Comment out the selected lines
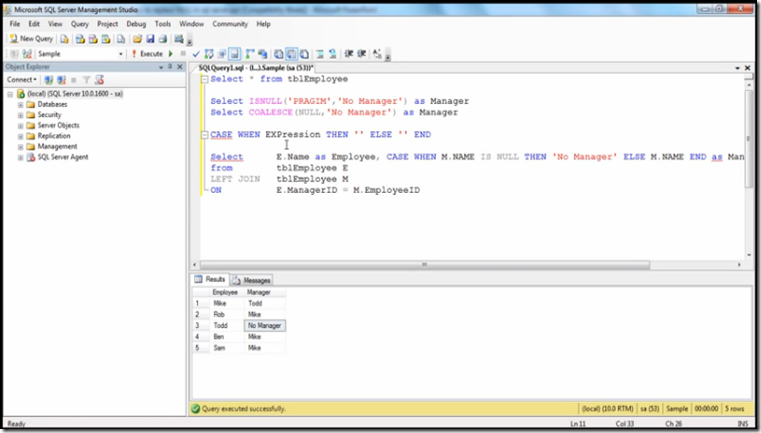Screen dimensions: 761x433 click(320, 54)
